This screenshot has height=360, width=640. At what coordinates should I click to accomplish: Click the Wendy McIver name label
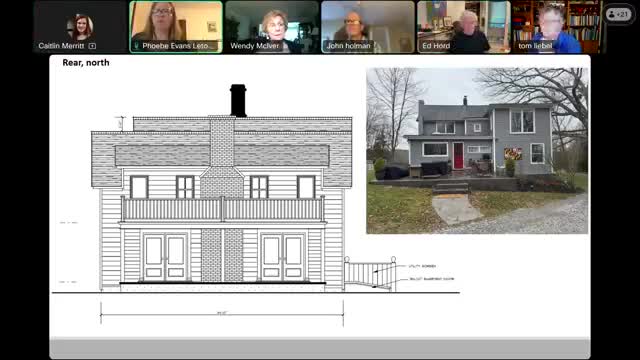pyautogui.click(x=255, y=46)
